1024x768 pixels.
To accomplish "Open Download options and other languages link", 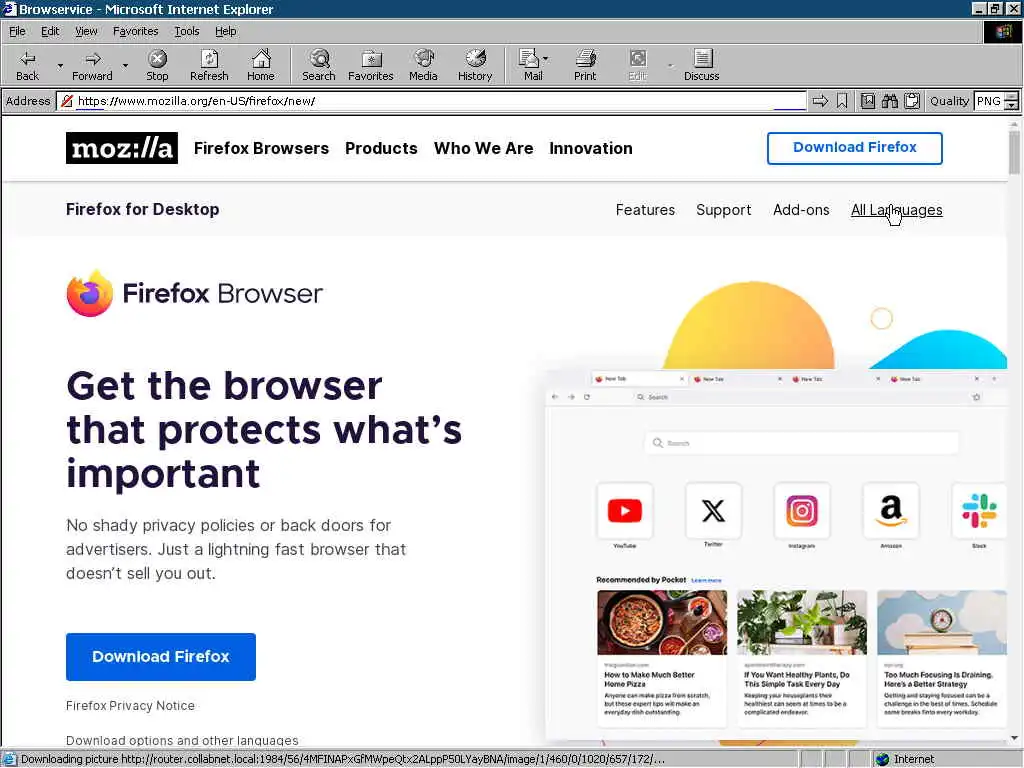I will 182,740.
